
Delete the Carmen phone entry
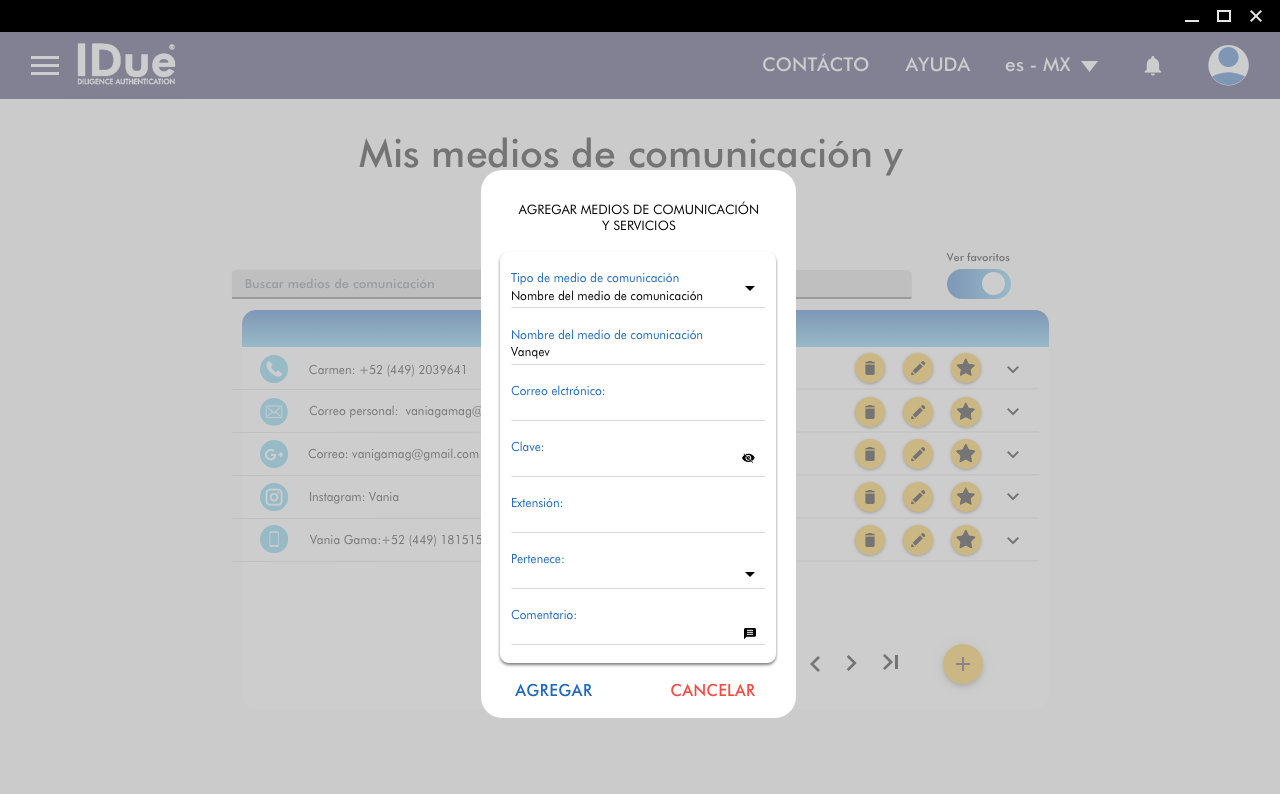[869, 369]
